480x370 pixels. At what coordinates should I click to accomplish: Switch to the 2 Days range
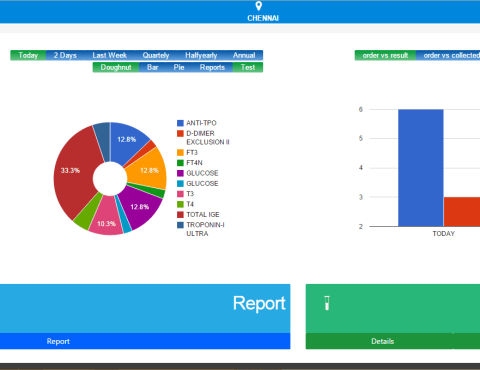click(x=65, y=55)
